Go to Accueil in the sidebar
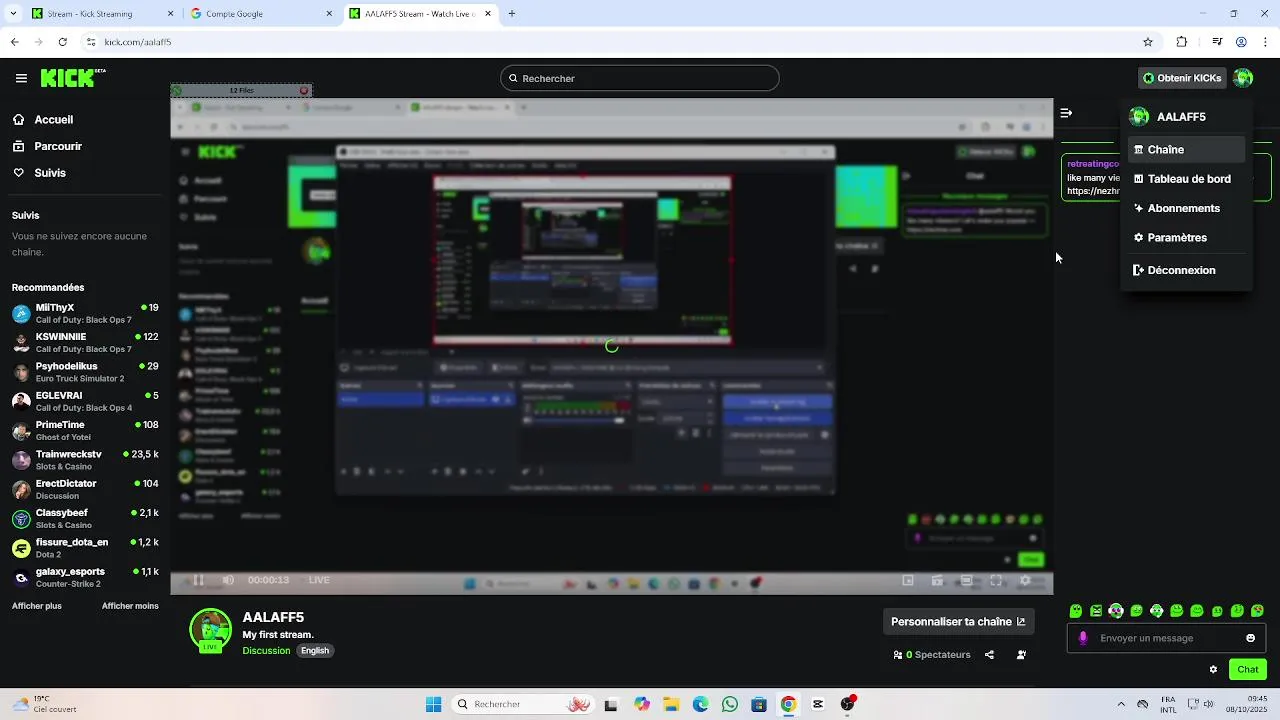 [x=54, y=120]
